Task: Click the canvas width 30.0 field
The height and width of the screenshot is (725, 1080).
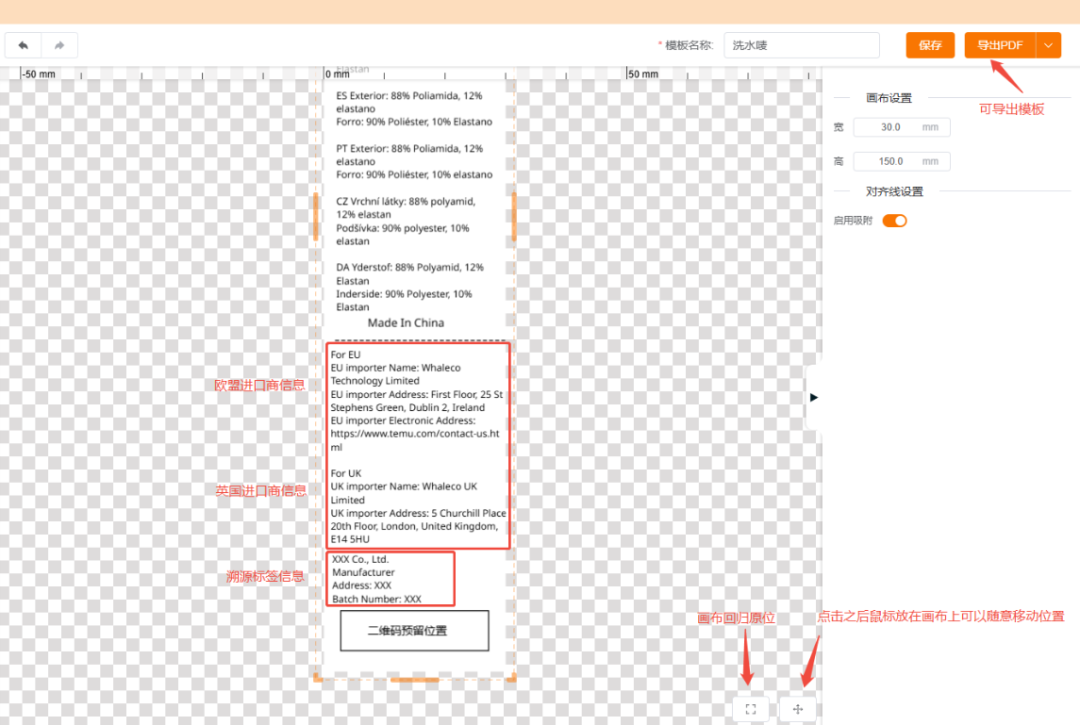Action: pyautogui.click(x=902, y=127)
